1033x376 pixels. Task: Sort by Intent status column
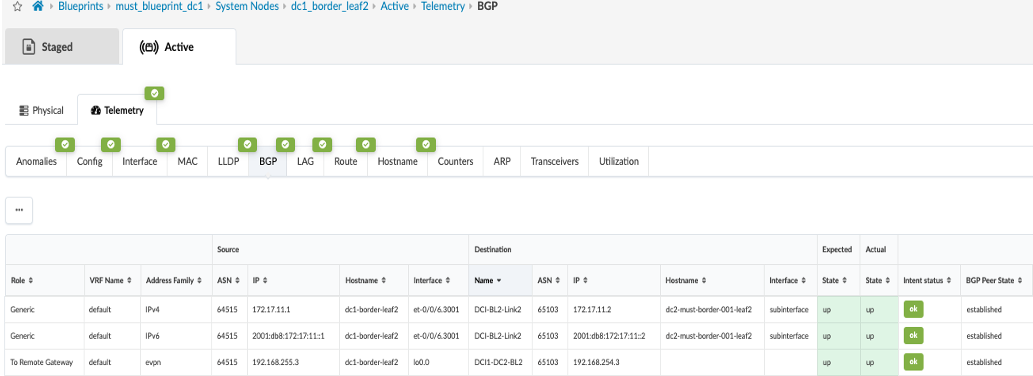[929, 281]
